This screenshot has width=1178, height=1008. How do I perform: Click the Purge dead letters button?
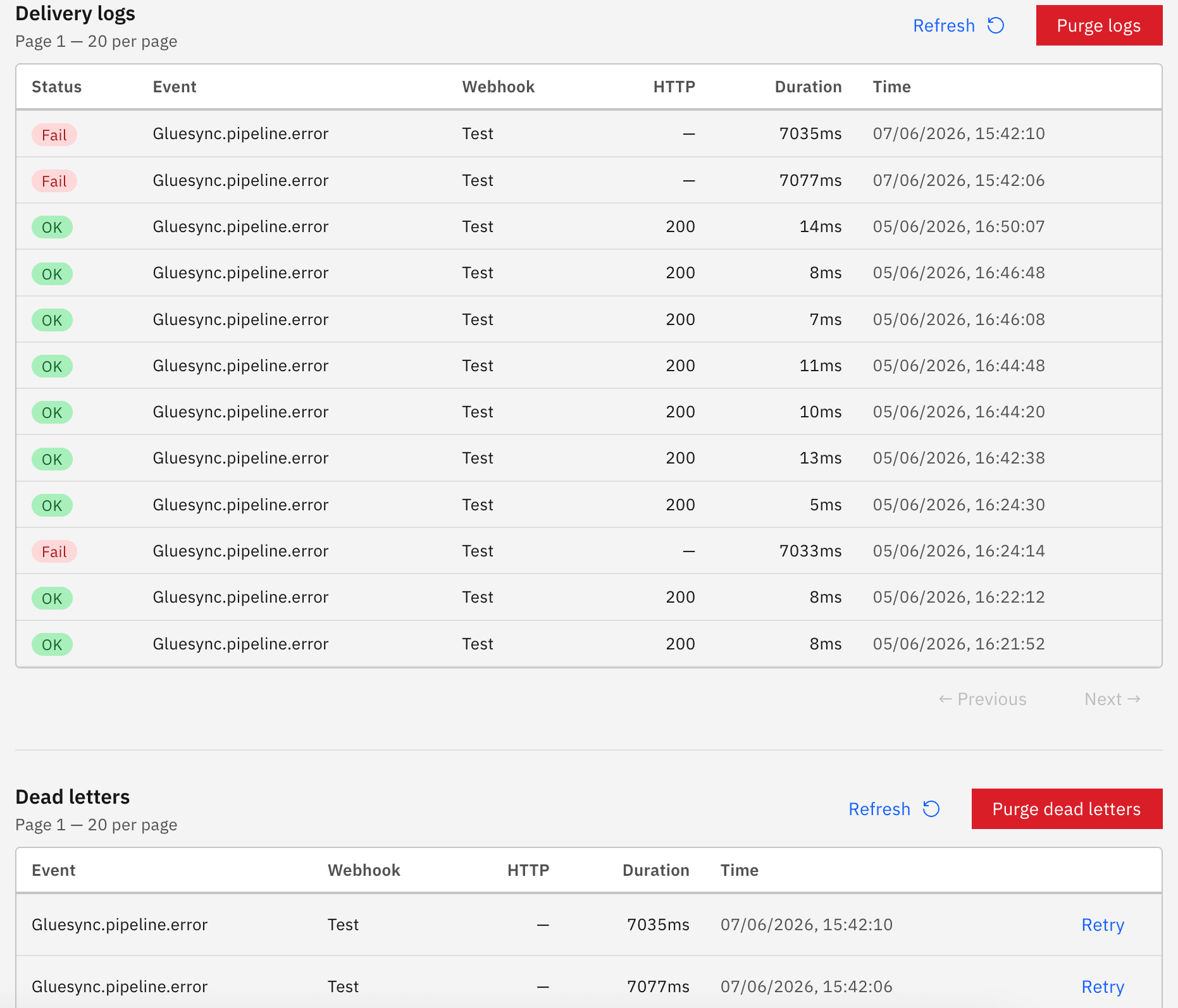(1067, 809)
